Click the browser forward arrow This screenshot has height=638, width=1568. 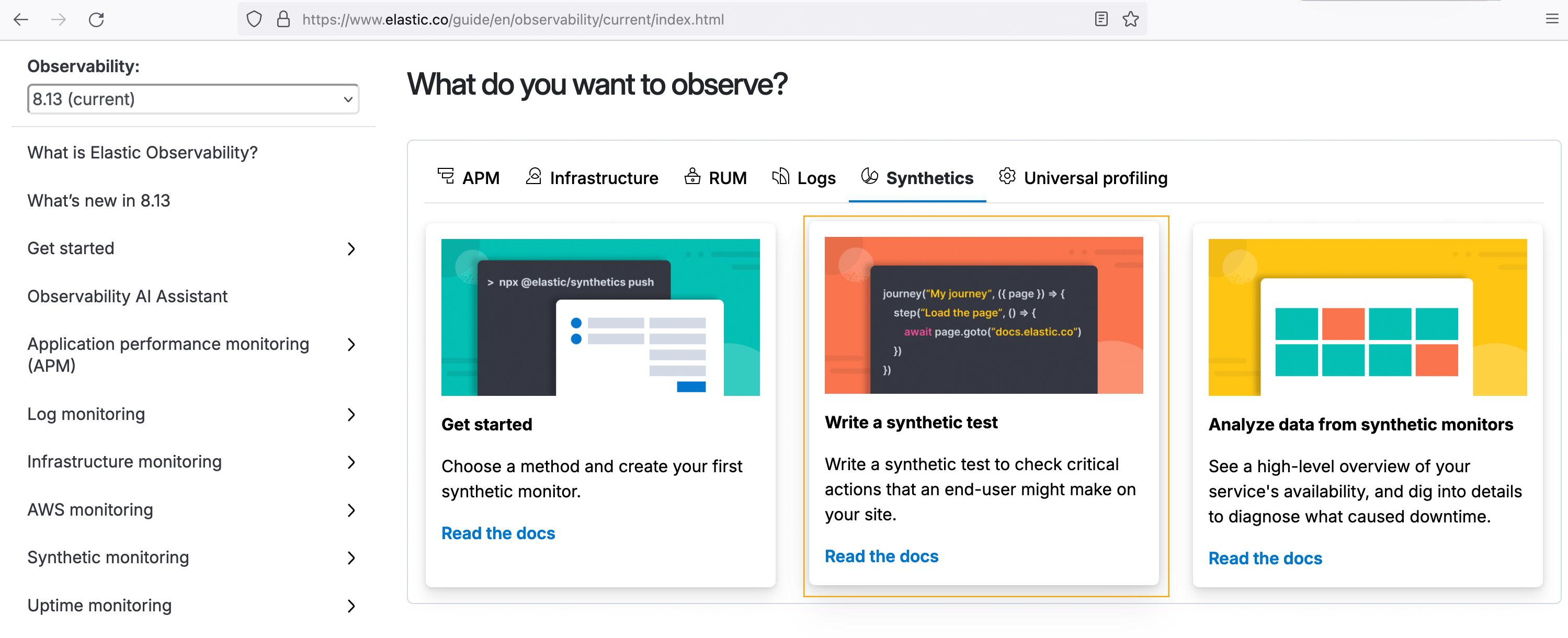59,19
